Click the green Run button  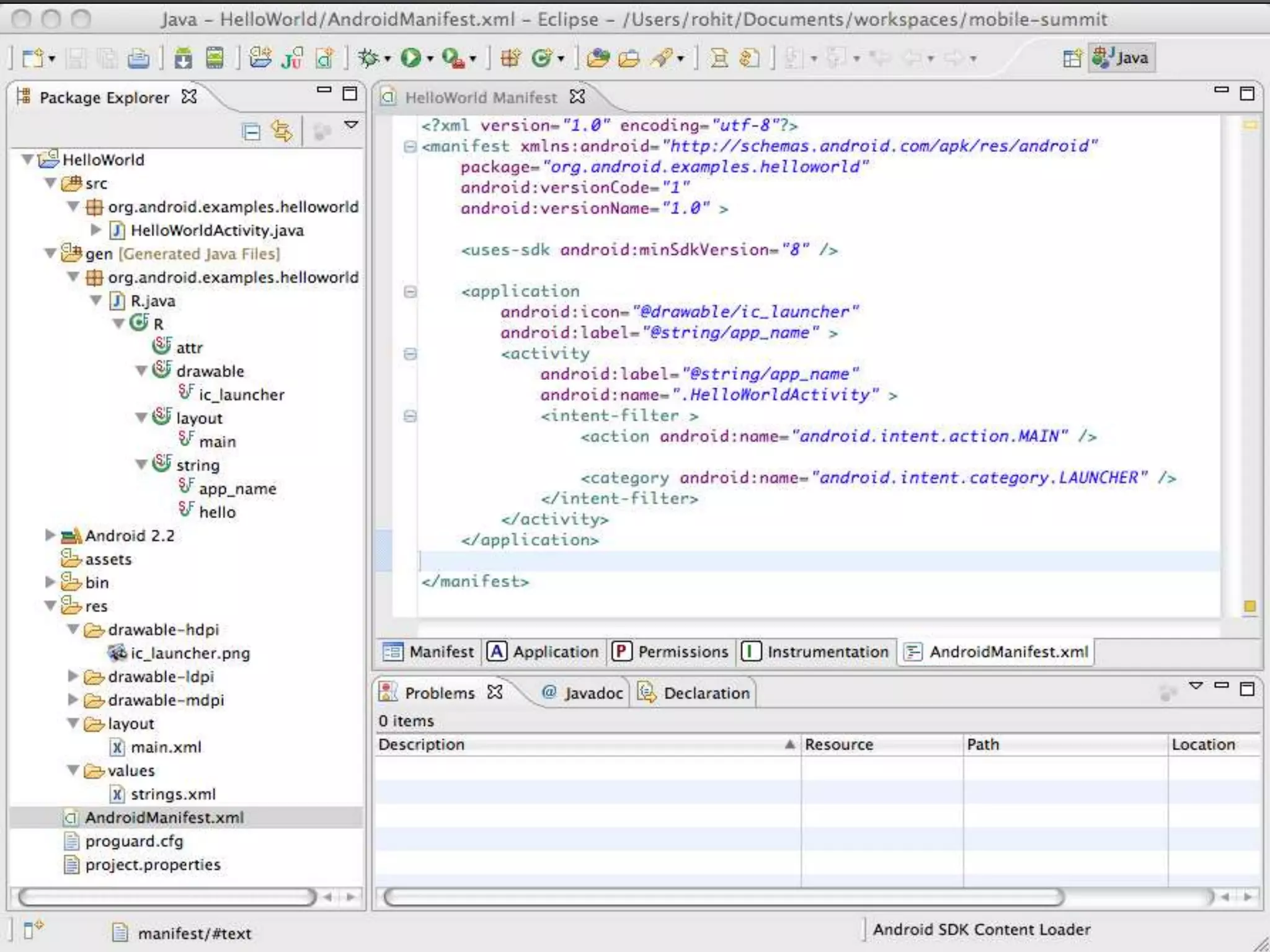pyautogui.click(x=411, y=58)
